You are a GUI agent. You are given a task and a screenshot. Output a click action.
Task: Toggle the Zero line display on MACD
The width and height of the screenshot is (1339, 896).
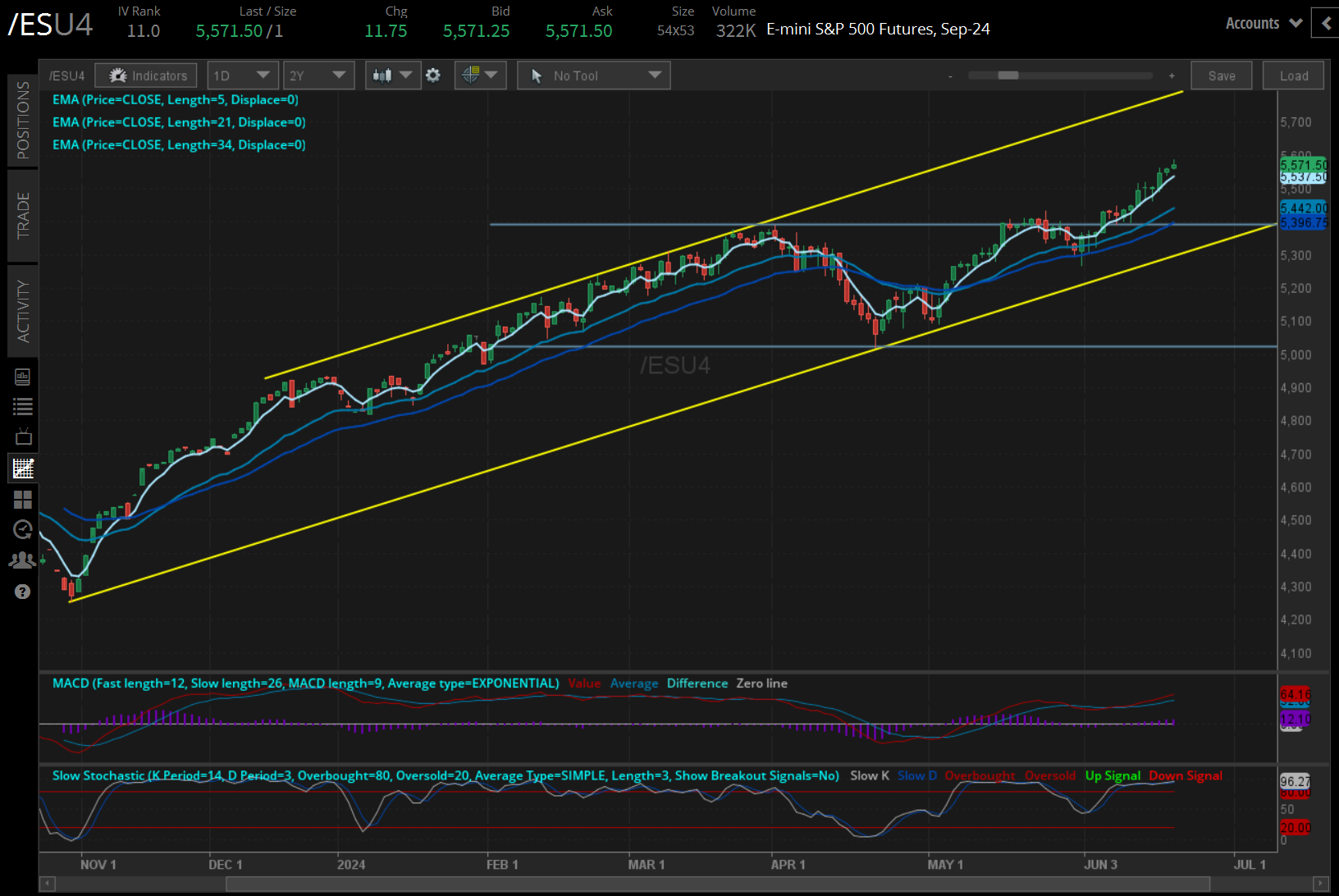[761, 683]
